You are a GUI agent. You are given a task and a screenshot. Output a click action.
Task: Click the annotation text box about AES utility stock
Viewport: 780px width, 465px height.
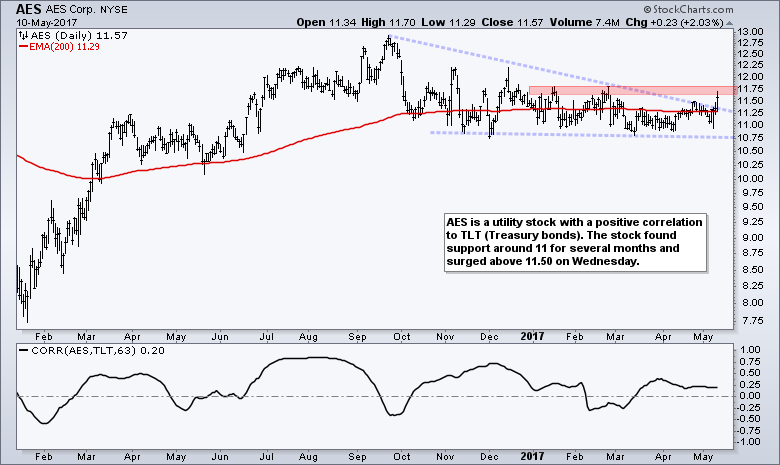(x=576, y=243)
